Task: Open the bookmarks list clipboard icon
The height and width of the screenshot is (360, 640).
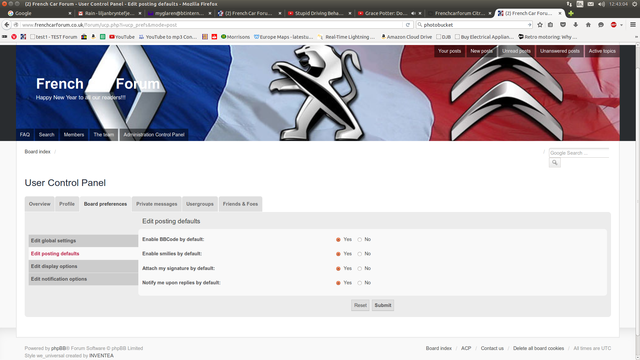Action: pos(551,25)
